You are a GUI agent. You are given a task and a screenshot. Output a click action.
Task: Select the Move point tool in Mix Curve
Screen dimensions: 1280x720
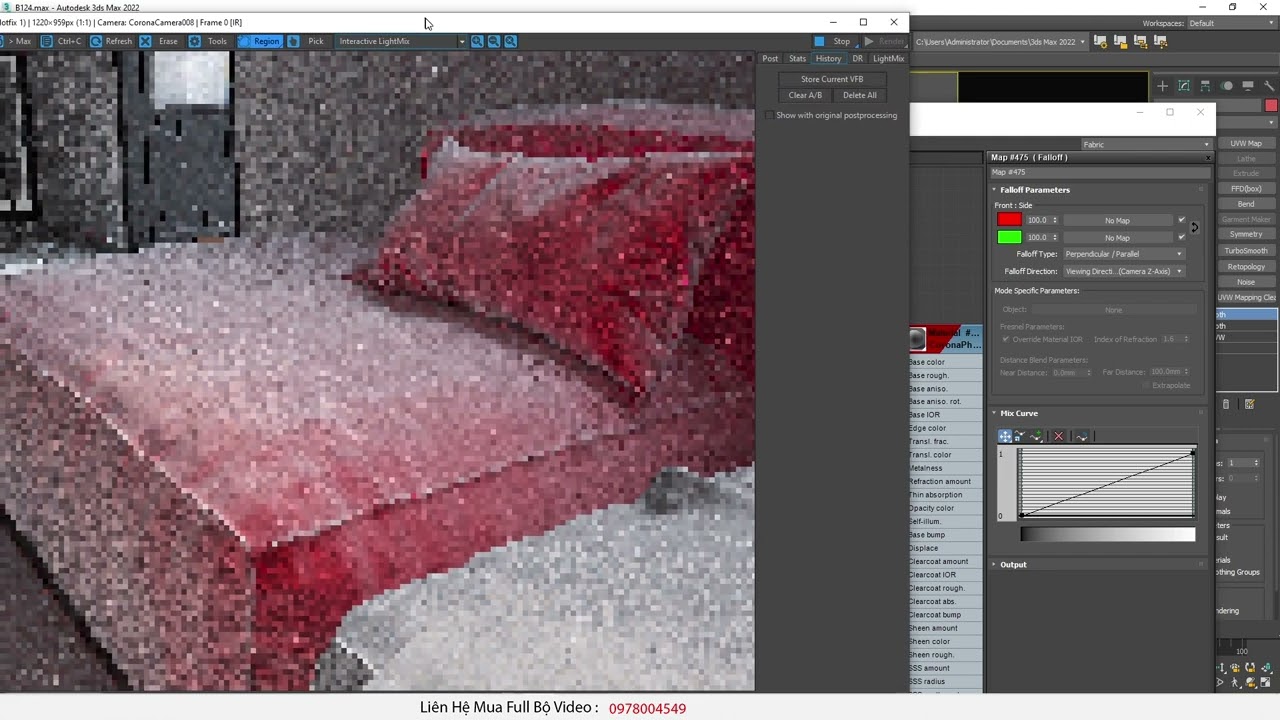[1005, 436]
